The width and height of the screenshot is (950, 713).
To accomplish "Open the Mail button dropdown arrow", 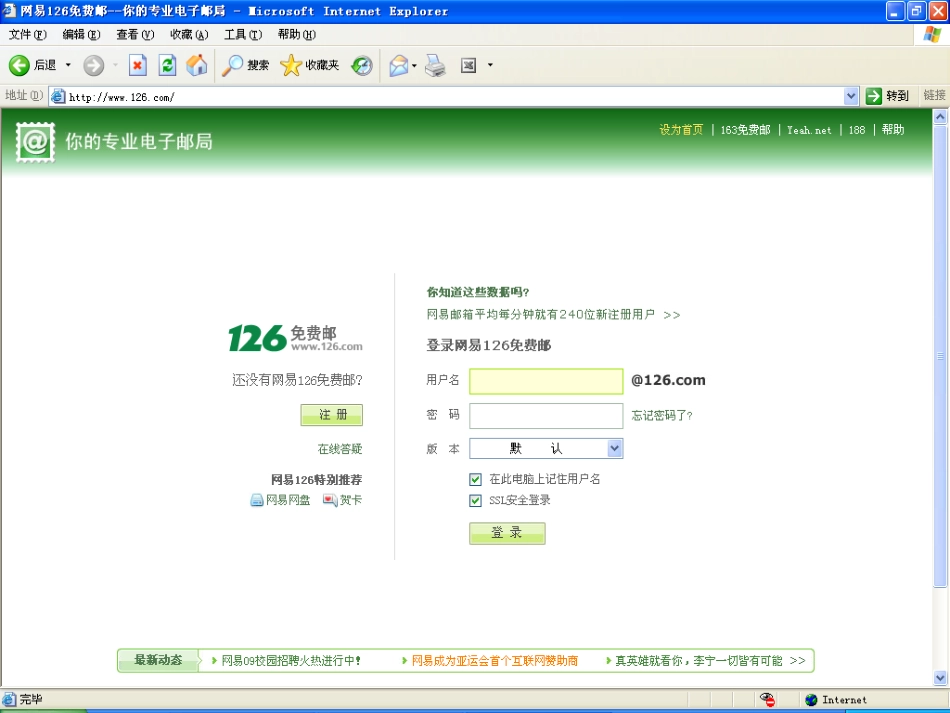I will 414,65.
